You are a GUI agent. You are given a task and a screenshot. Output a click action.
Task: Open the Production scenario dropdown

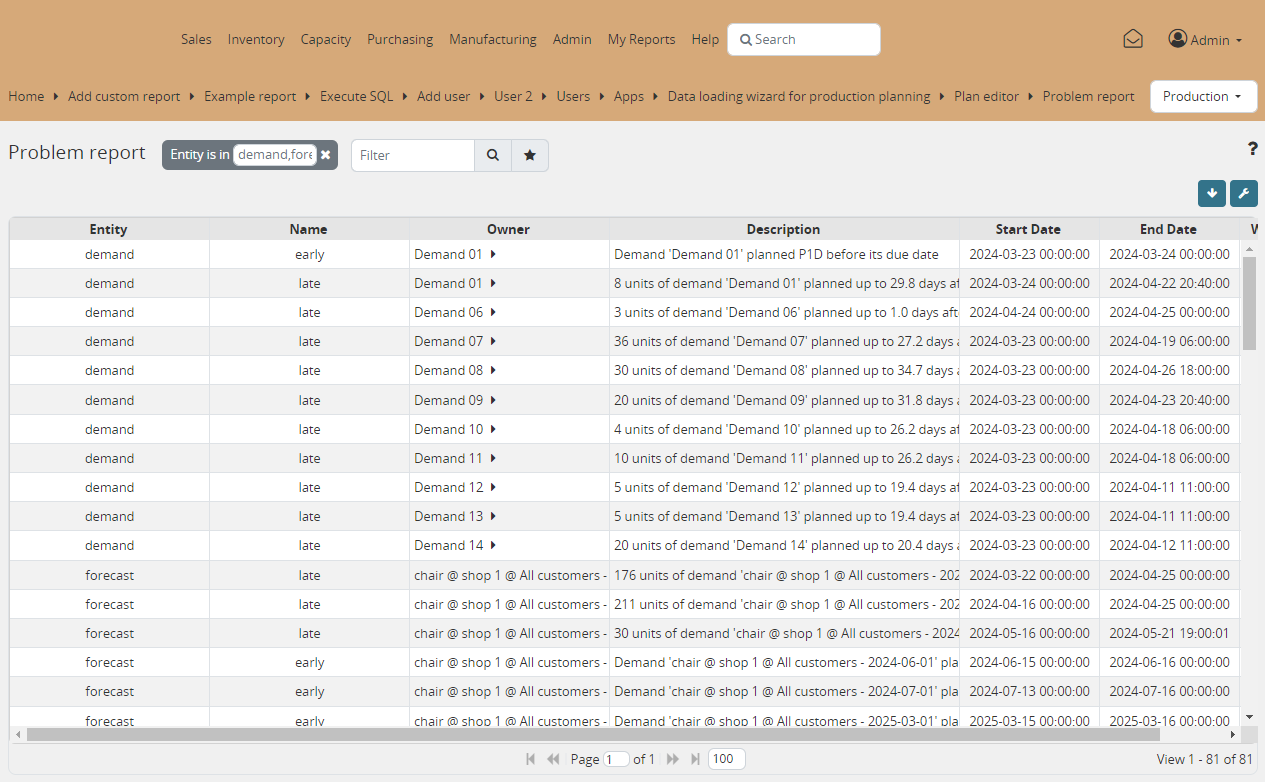coord(1203,96)
